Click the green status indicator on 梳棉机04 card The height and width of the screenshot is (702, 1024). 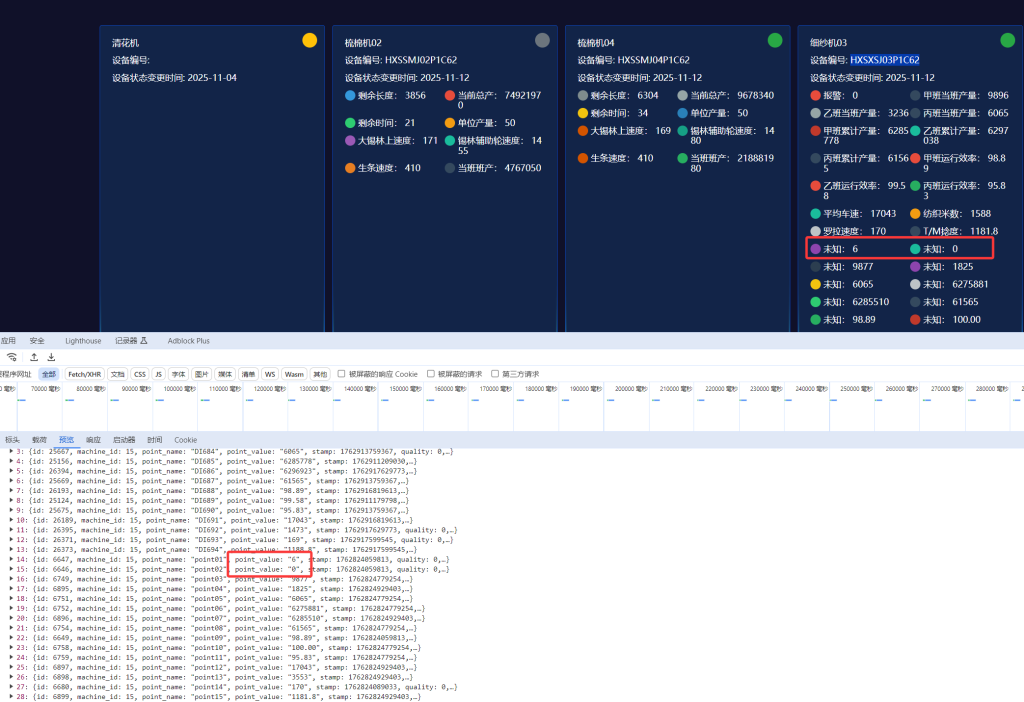[x=775, y=41]
